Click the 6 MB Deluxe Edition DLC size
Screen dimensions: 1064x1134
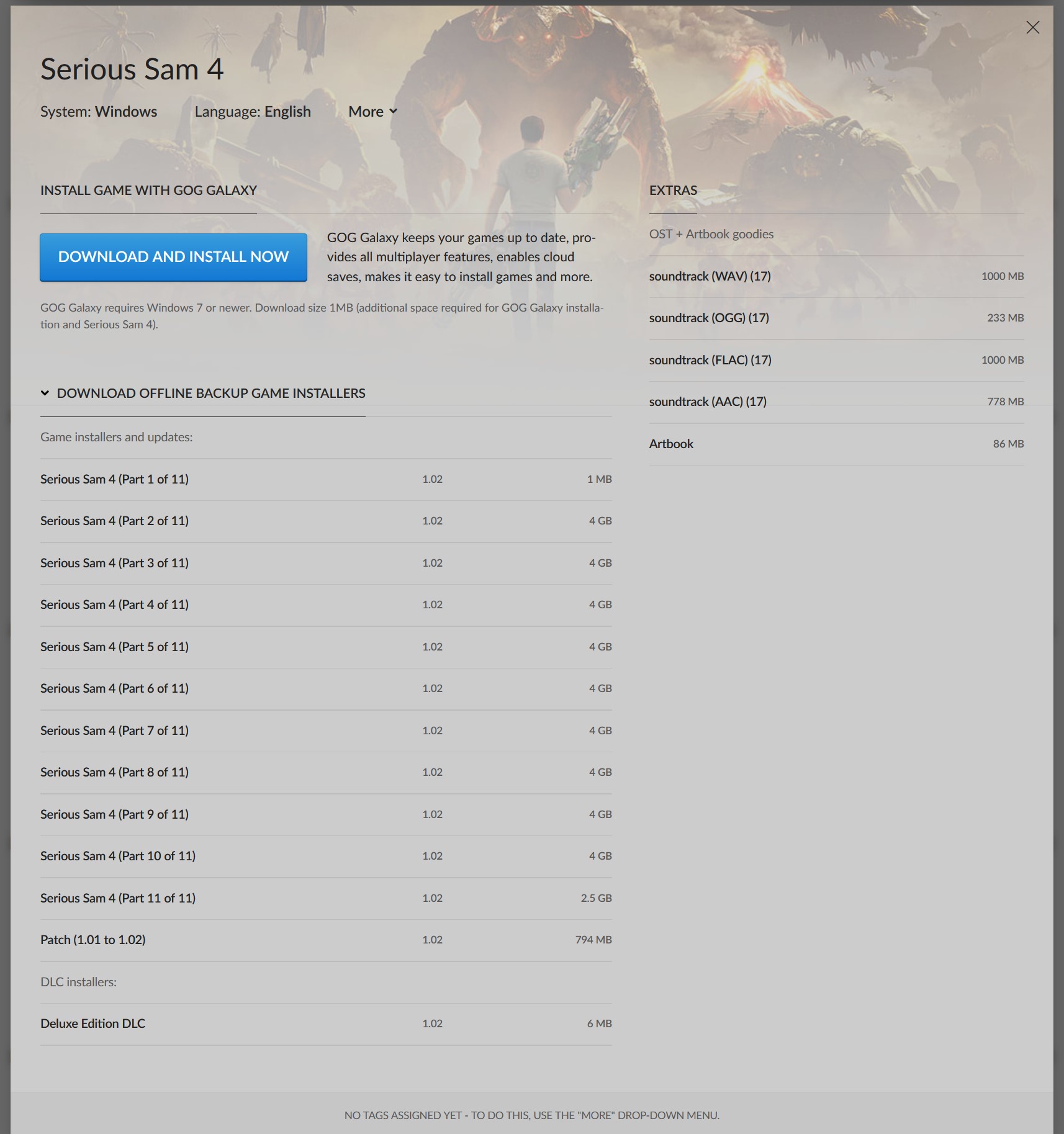(599, 1024)
